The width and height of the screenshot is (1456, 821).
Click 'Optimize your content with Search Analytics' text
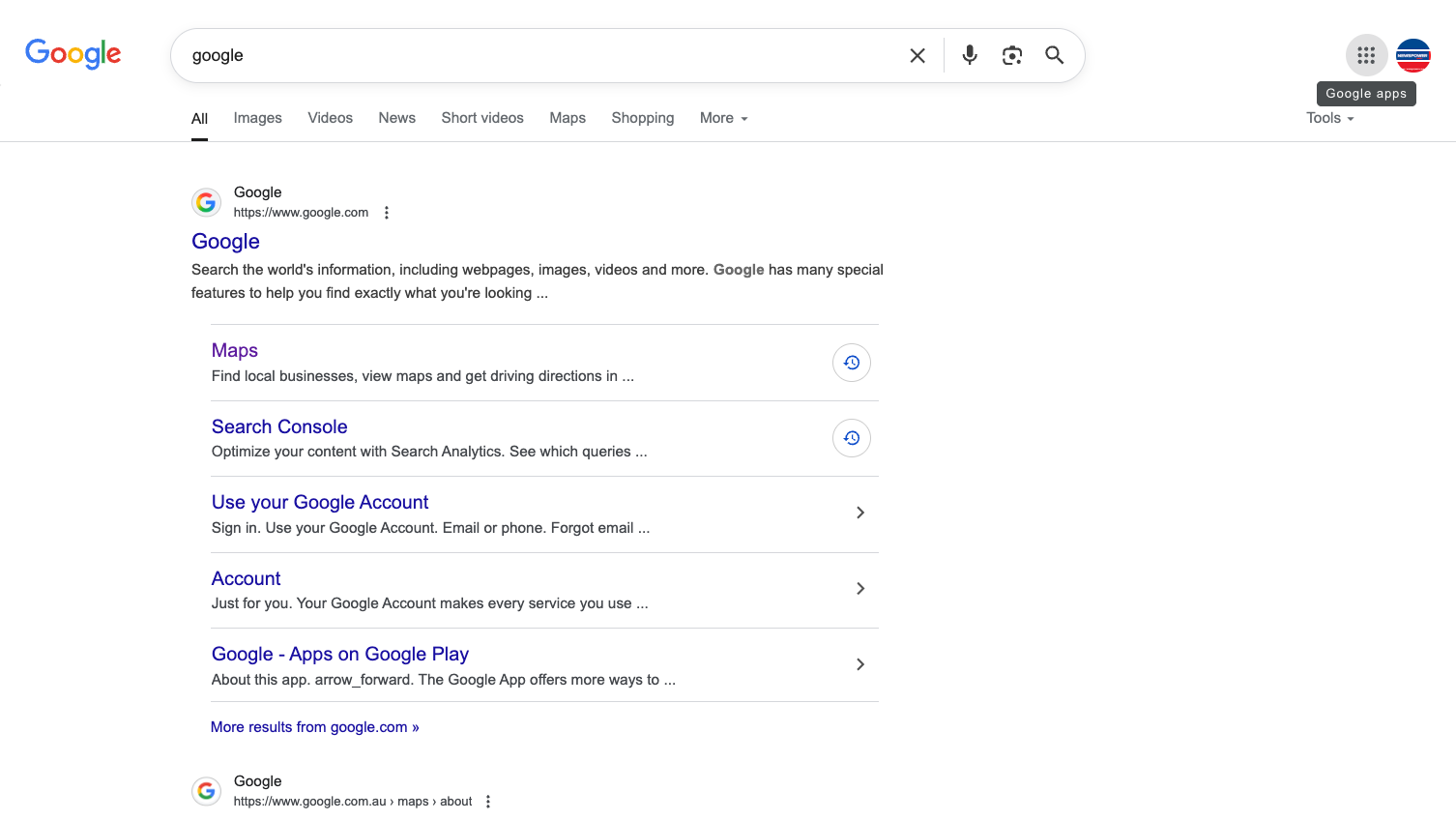point(429,452)
